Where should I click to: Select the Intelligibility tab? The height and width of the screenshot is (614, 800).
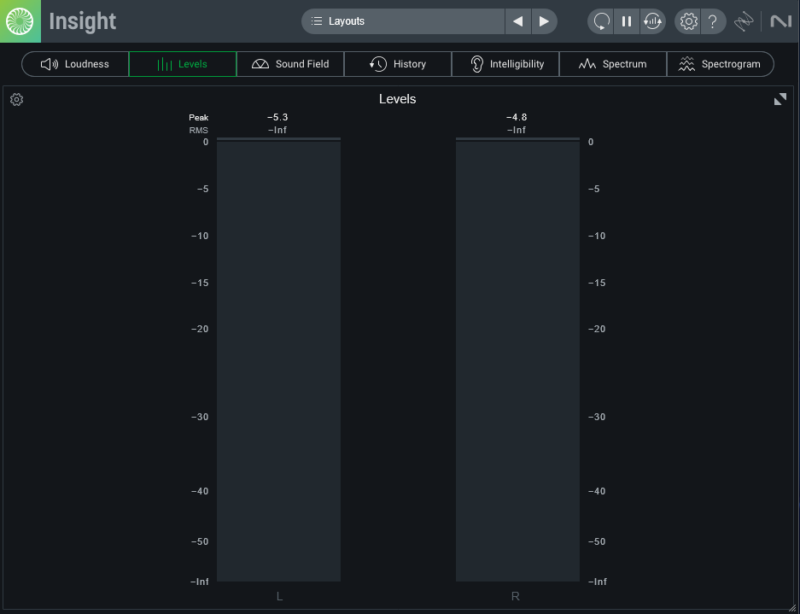(x=506, y=64)
